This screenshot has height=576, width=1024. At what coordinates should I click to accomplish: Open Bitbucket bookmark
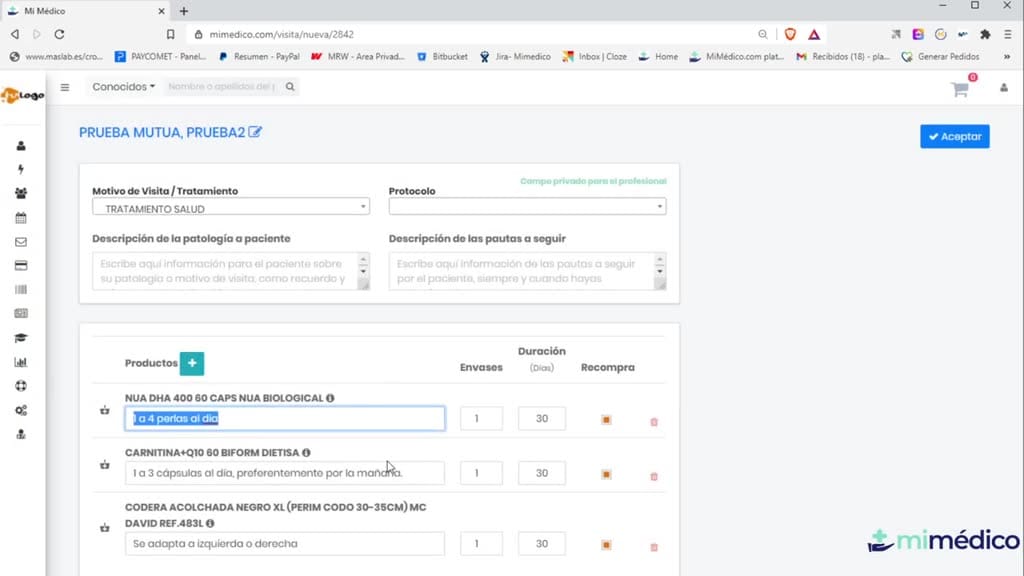pyautogui.click(x=442, y=57)
